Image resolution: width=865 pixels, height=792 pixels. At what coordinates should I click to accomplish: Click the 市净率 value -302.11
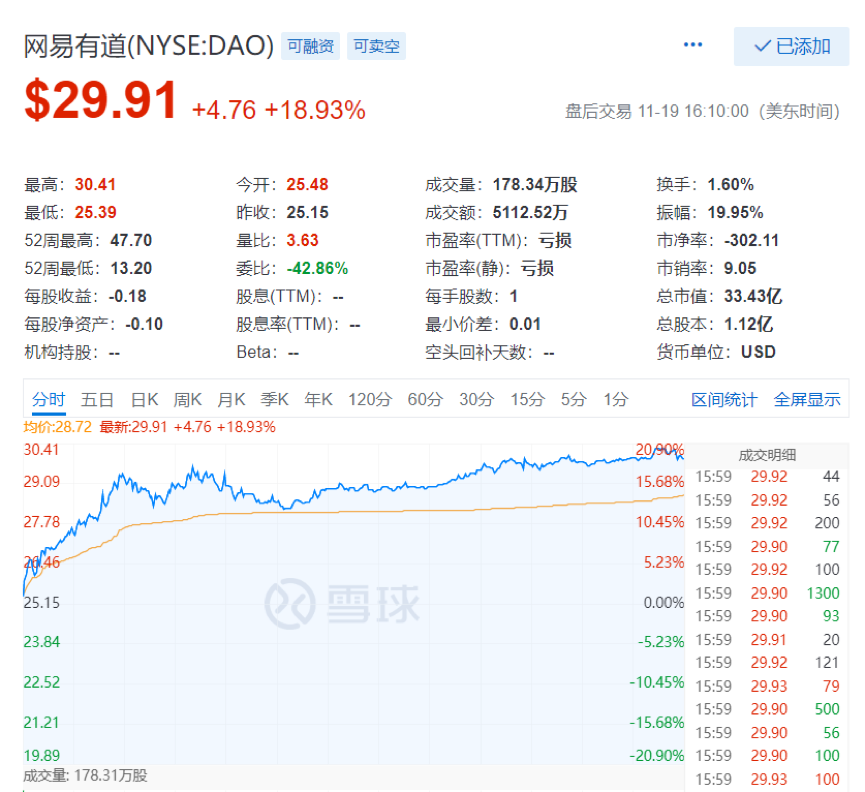[751, 240]
